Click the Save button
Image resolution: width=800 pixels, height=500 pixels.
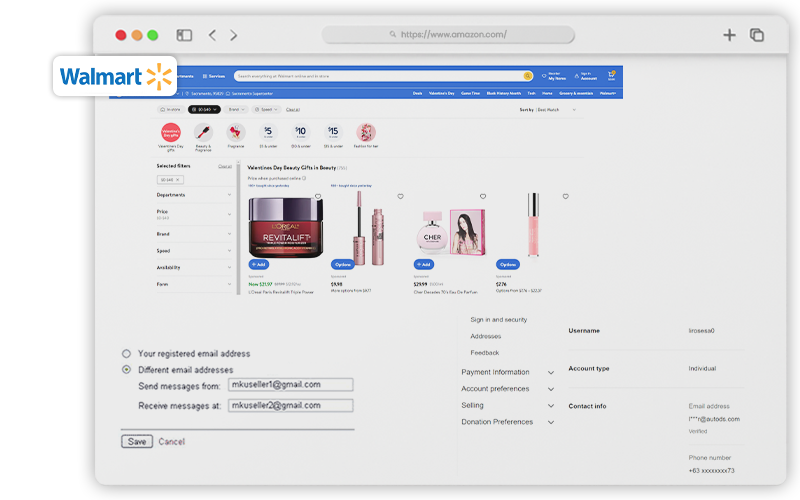click(x=136, y=441)
